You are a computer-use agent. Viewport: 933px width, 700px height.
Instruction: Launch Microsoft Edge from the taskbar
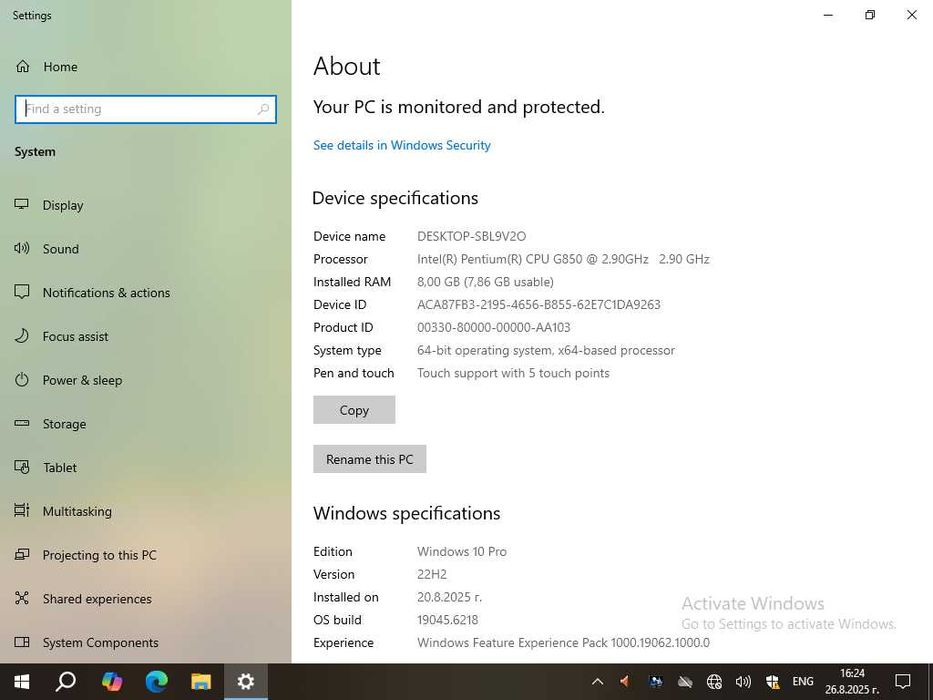156,682
